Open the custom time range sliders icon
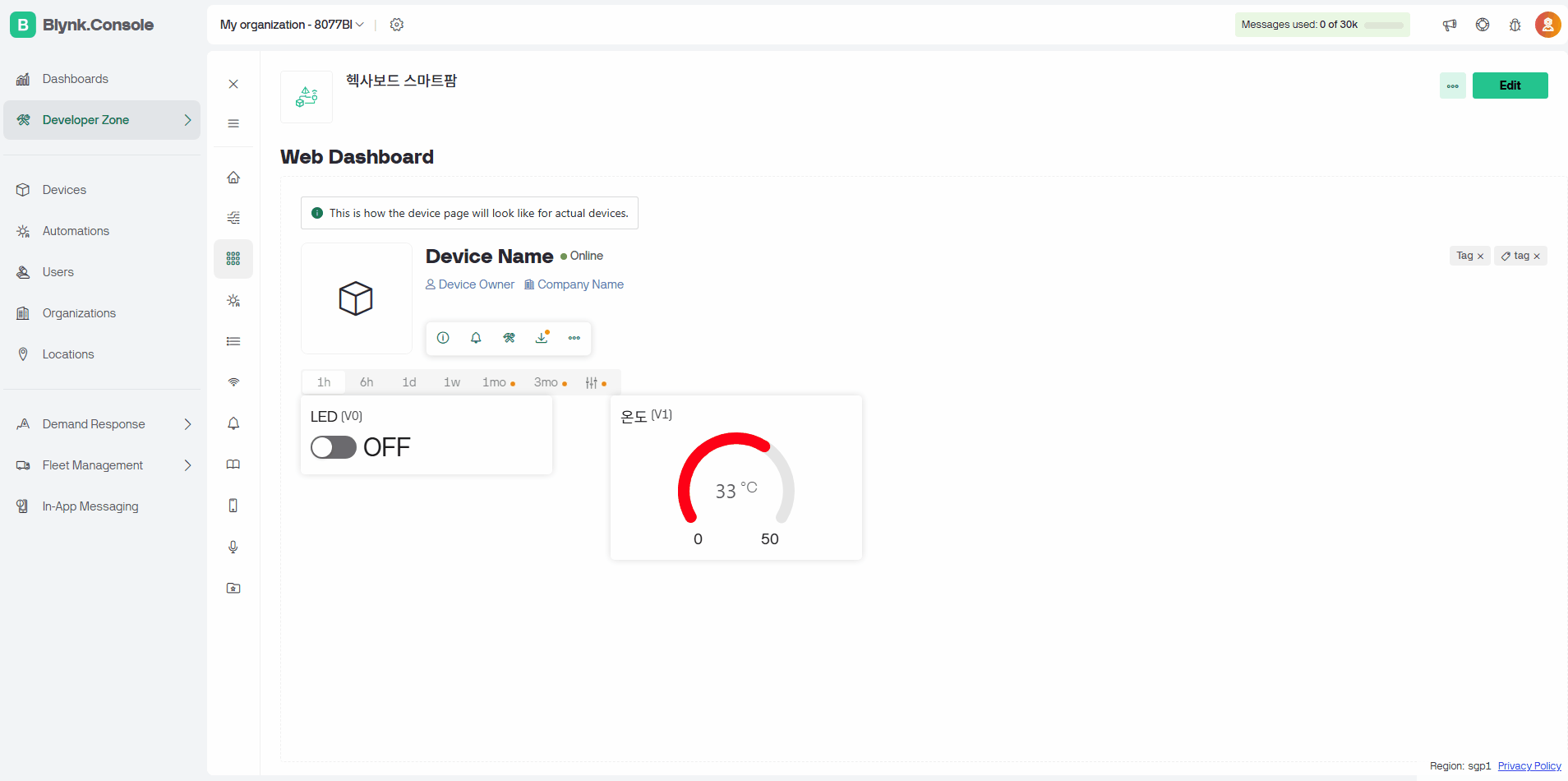1568x781 pixels. pos(596,382)
